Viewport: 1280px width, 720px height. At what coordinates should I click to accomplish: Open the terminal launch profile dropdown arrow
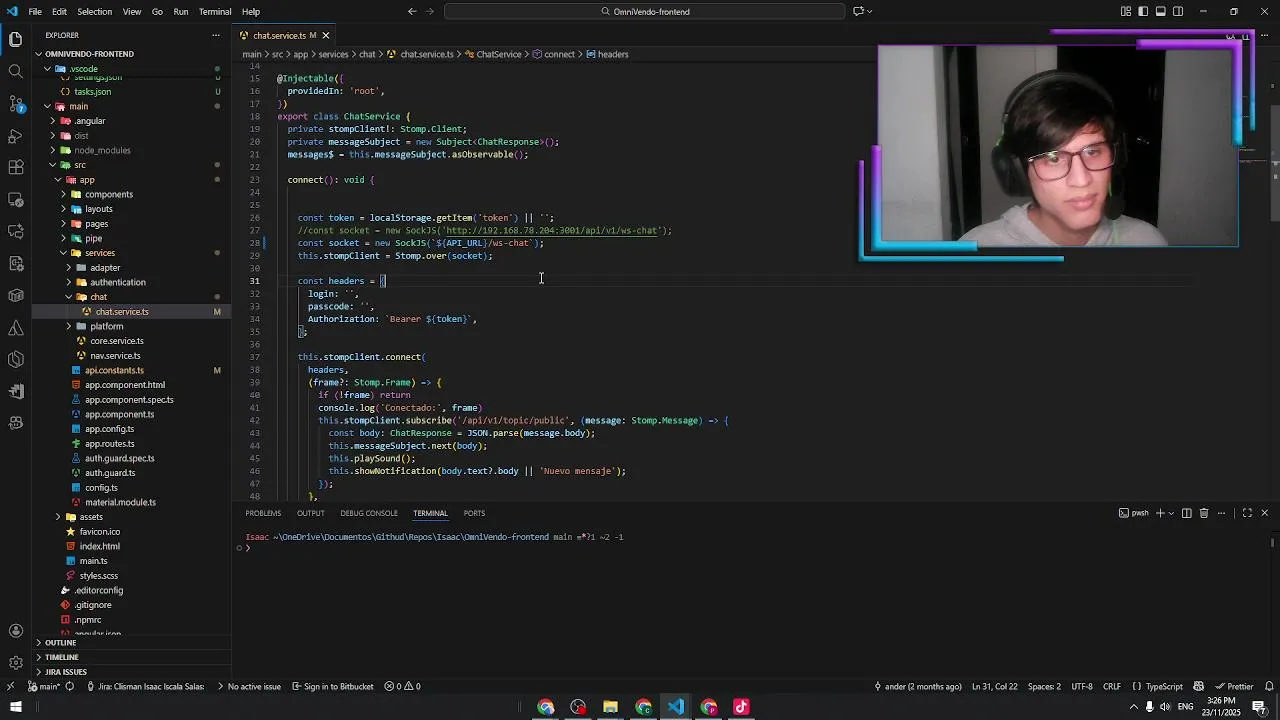click(1171, 513)
